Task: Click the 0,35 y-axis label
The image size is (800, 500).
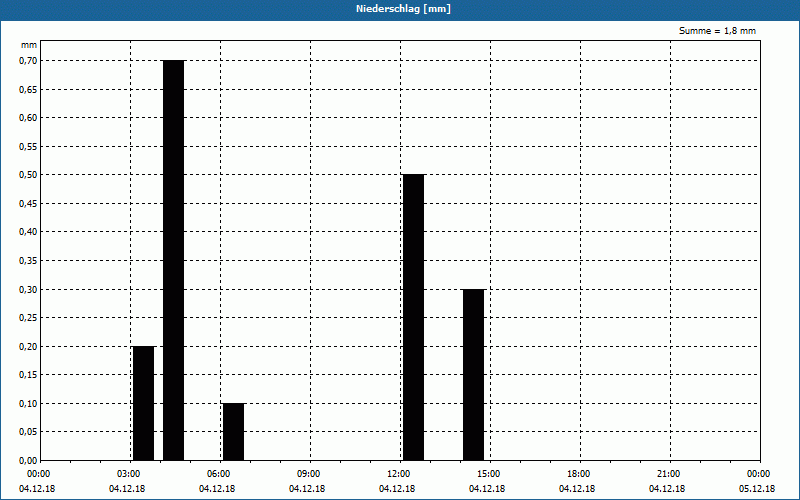Action: (28, 261)
